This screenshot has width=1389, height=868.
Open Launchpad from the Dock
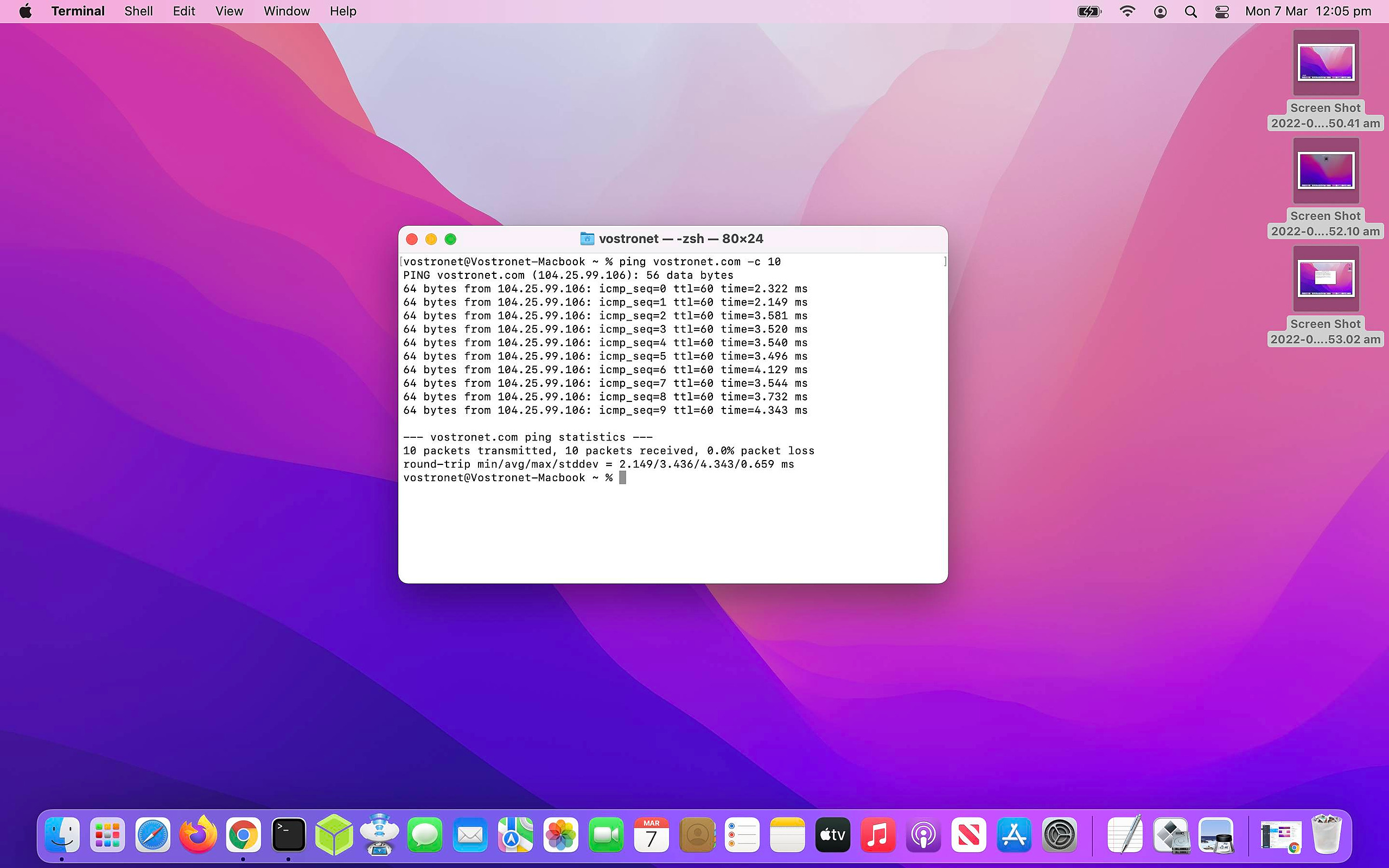(107, 835)
